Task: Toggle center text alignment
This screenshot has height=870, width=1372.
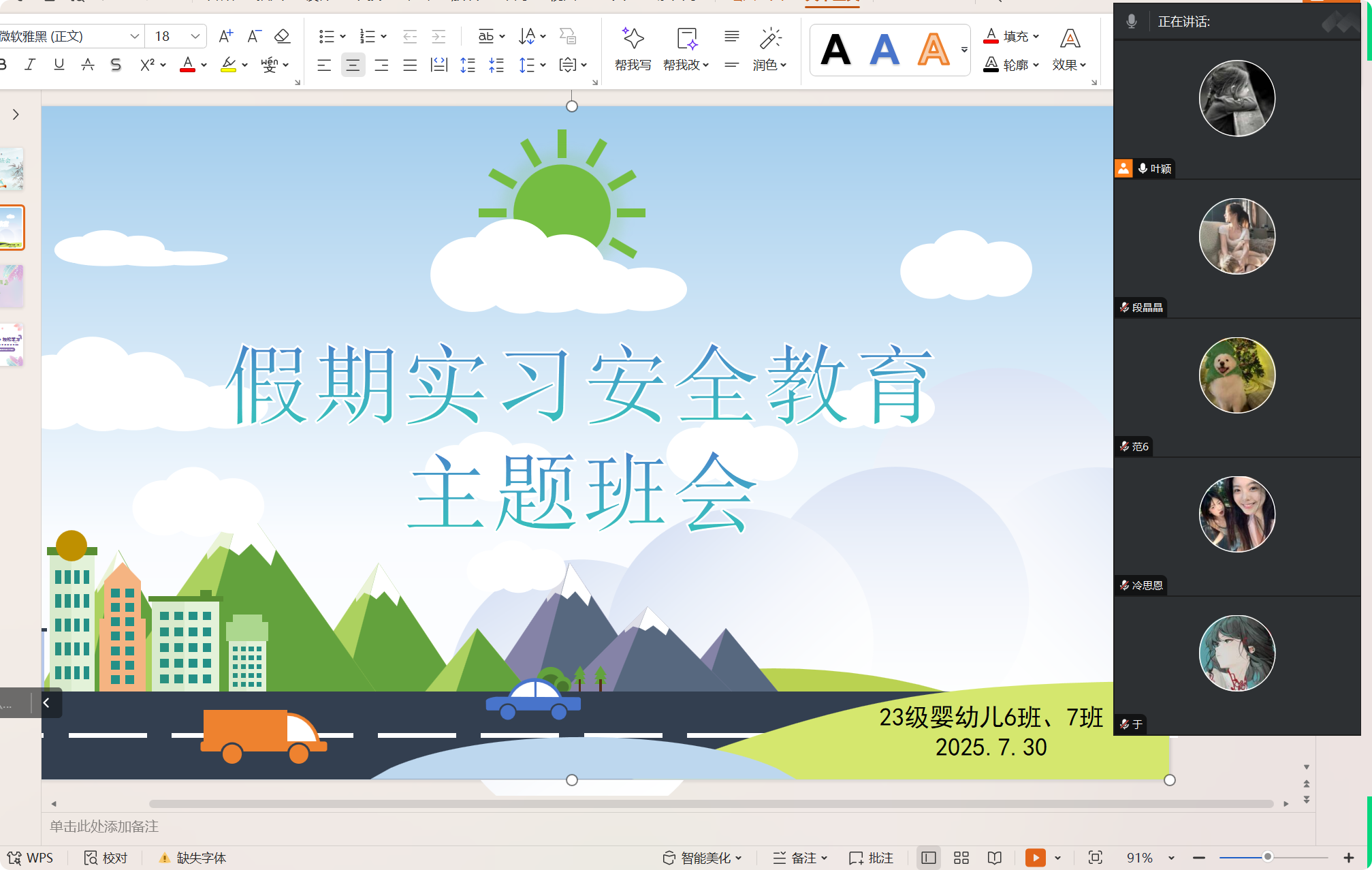Action: tap(353, 65)
